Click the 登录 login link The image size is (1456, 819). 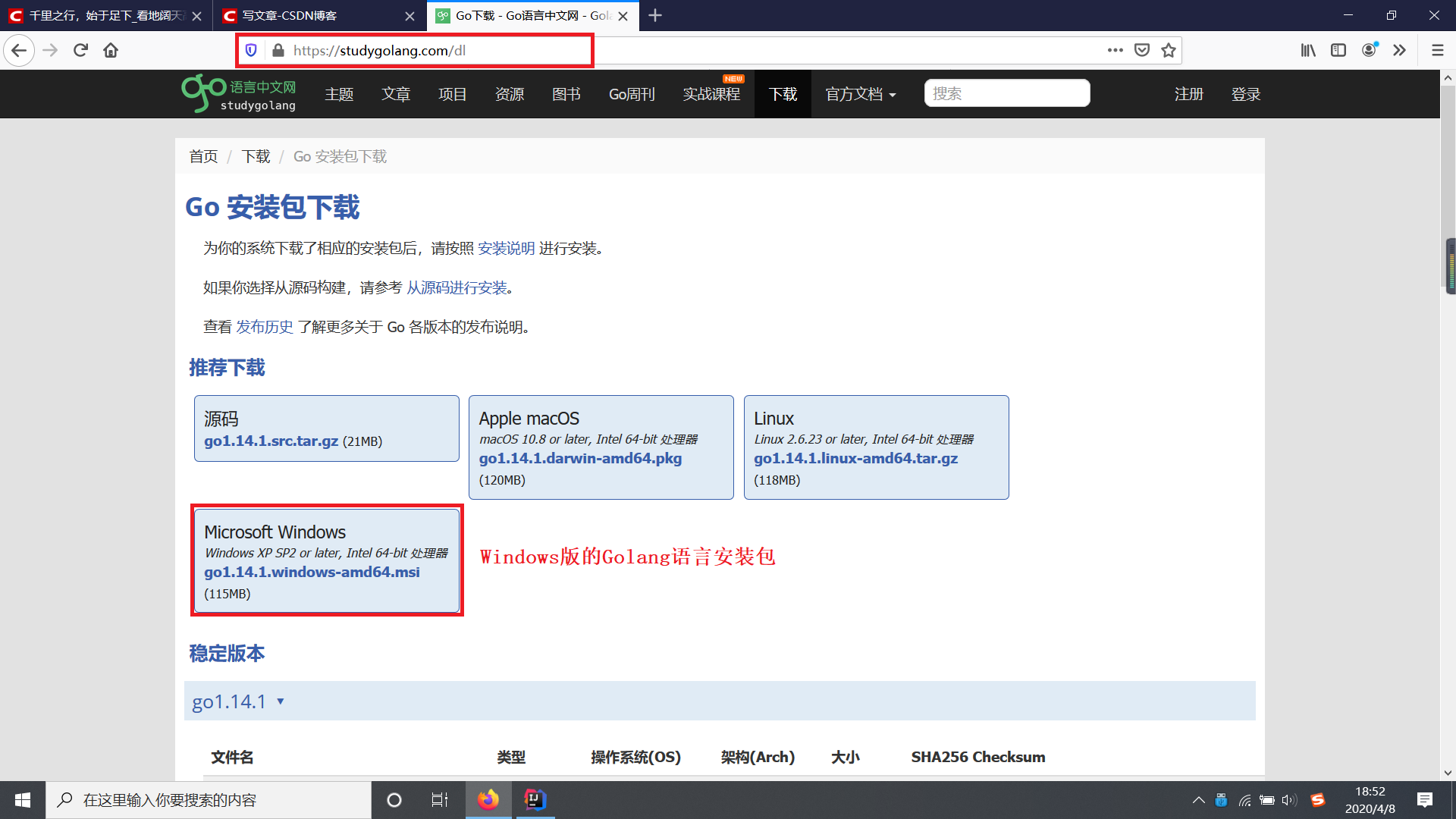[x=1246, y=94]
